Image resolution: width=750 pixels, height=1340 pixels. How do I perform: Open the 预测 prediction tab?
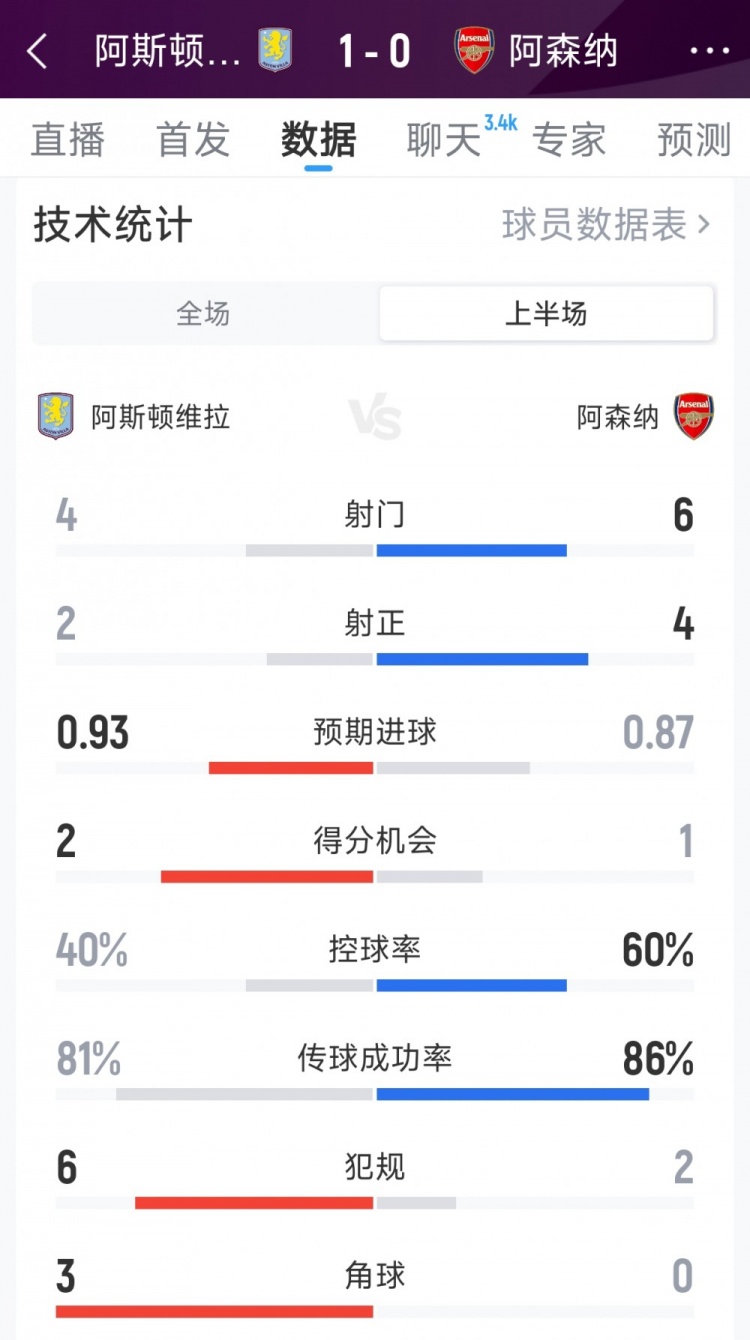point(694,141)
